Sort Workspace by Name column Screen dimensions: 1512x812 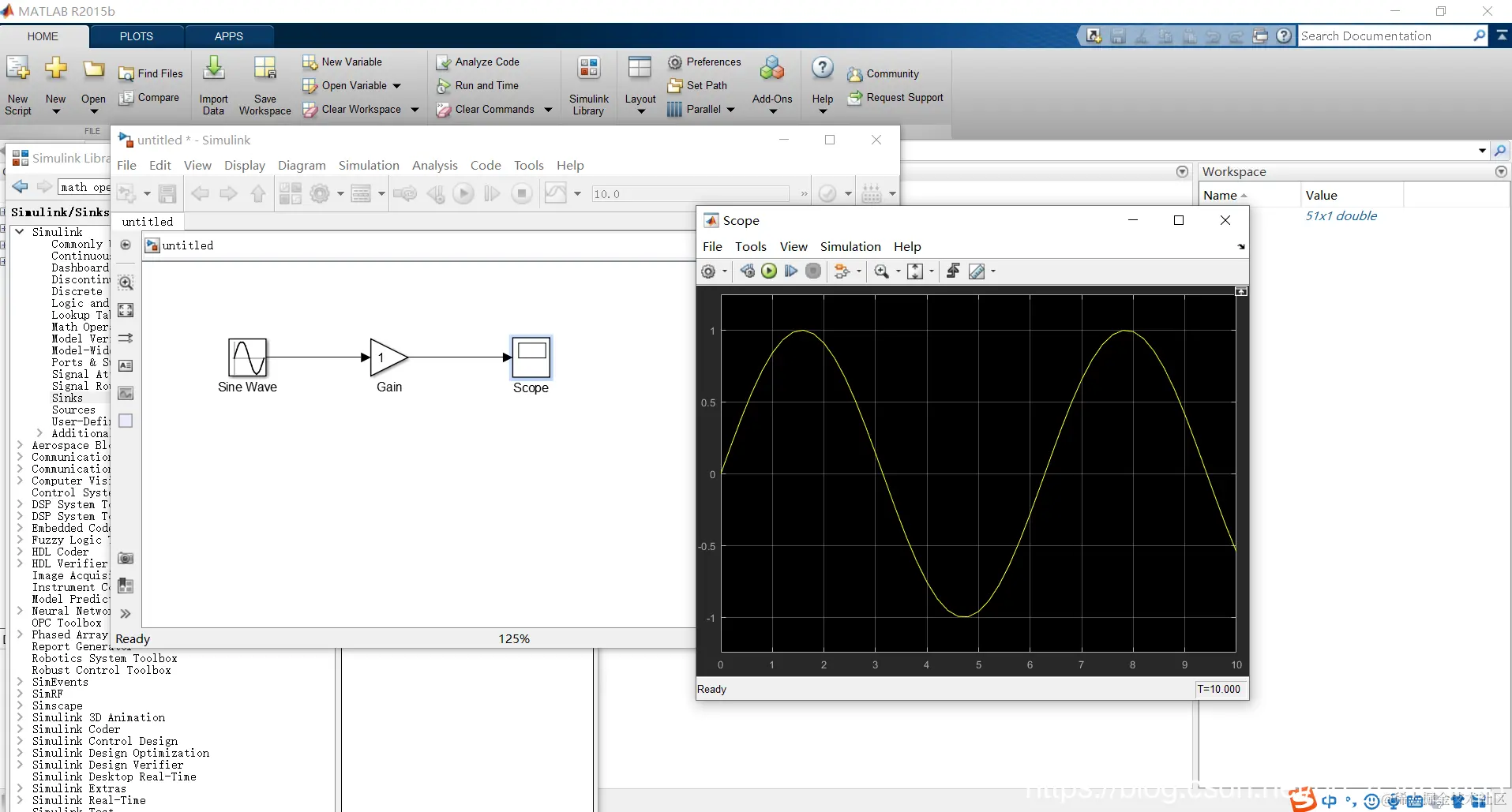pyautogui.click(x=1249, y=196)
